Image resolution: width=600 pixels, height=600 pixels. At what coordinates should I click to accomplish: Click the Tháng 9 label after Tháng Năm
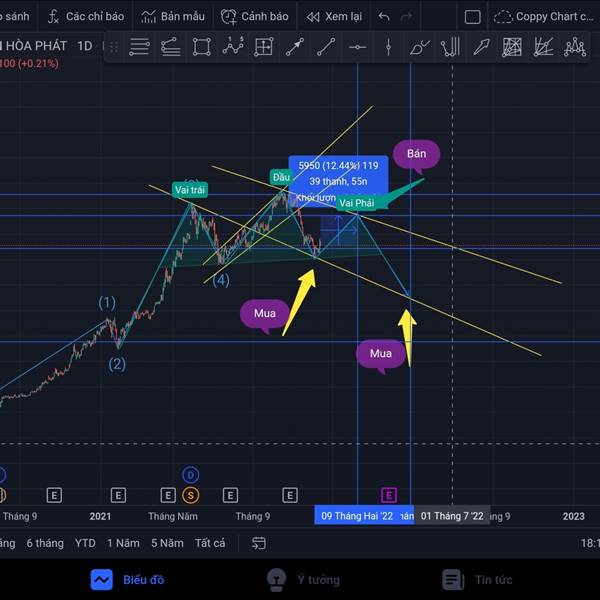(x=253, y=516)
